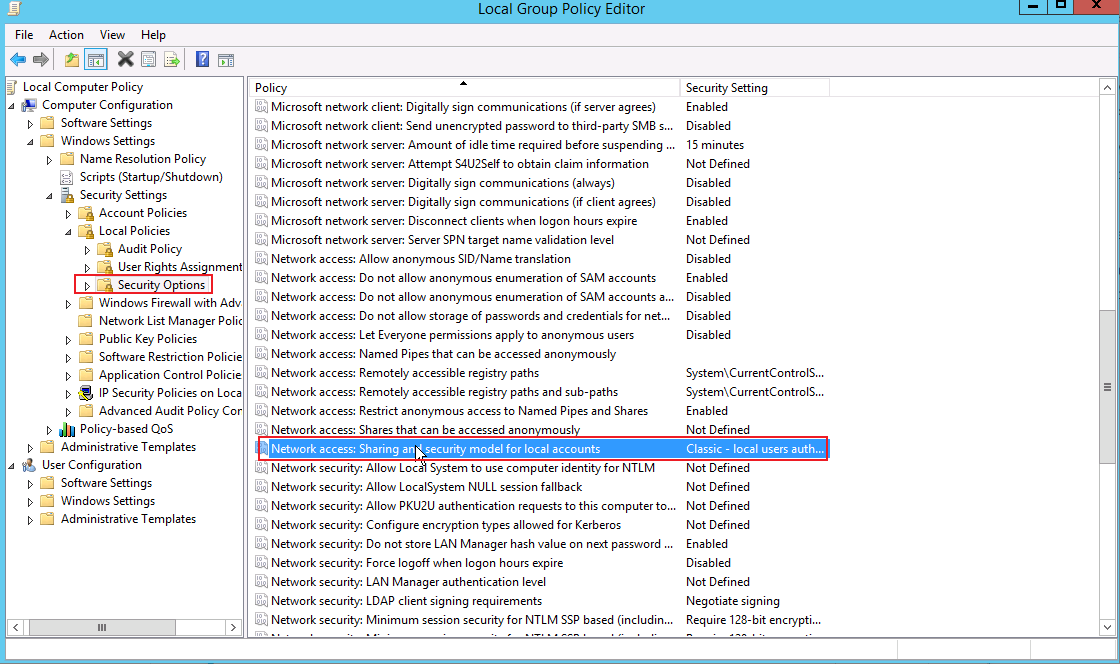Screen dimensions: 1120x664
Task: Expand the Account Policies tree node
Action: [x=69, y=213]
